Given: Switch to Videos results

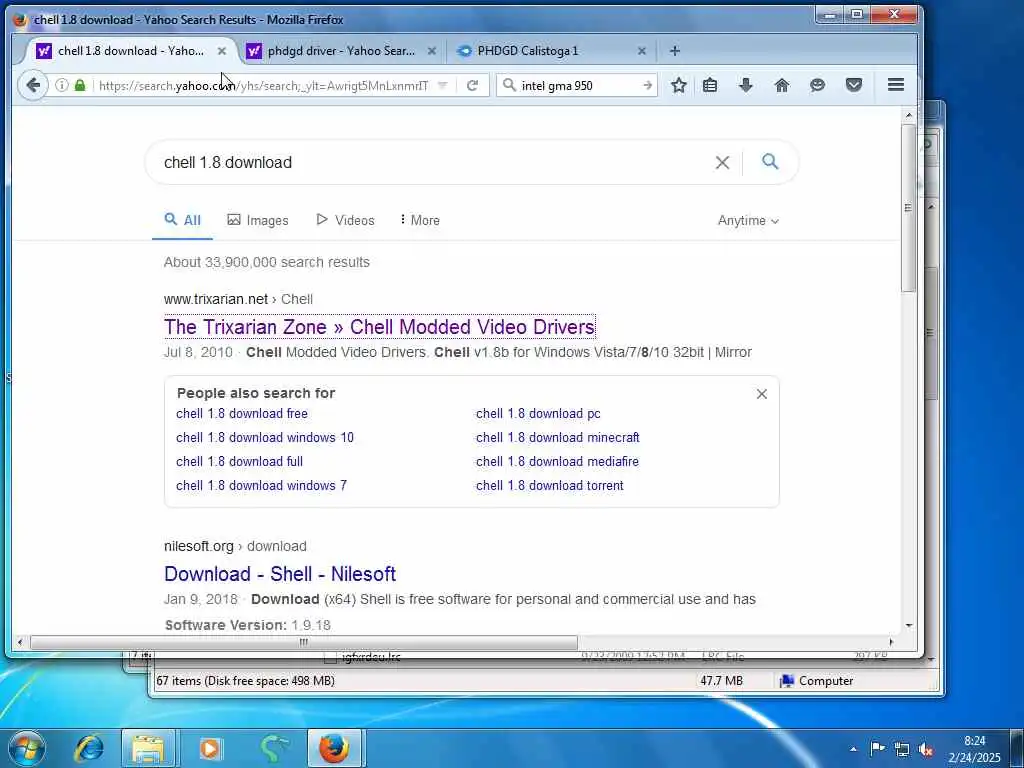Looking at the screenshot, I should coord(345,221).
